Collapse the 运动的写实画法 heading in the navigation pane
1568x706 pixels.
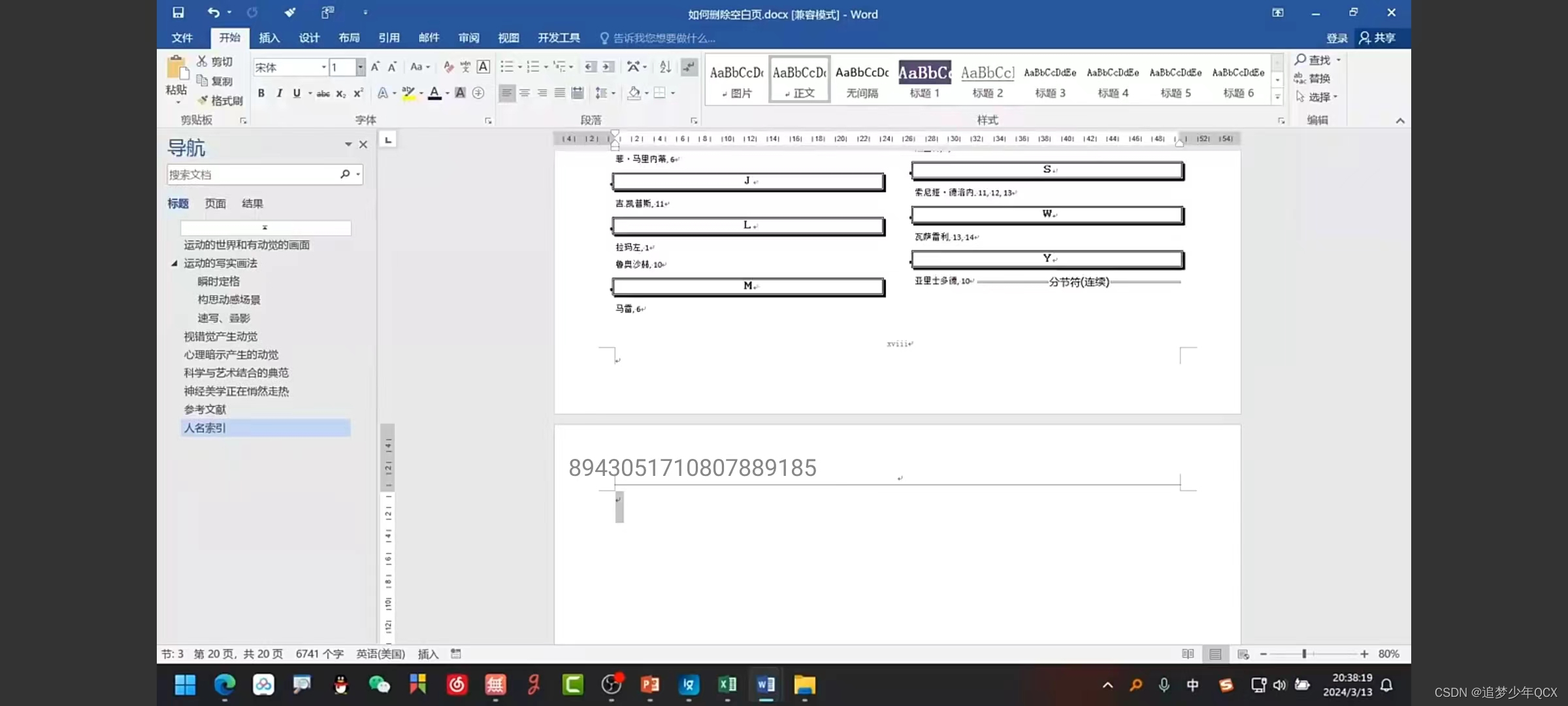point(174,263)
